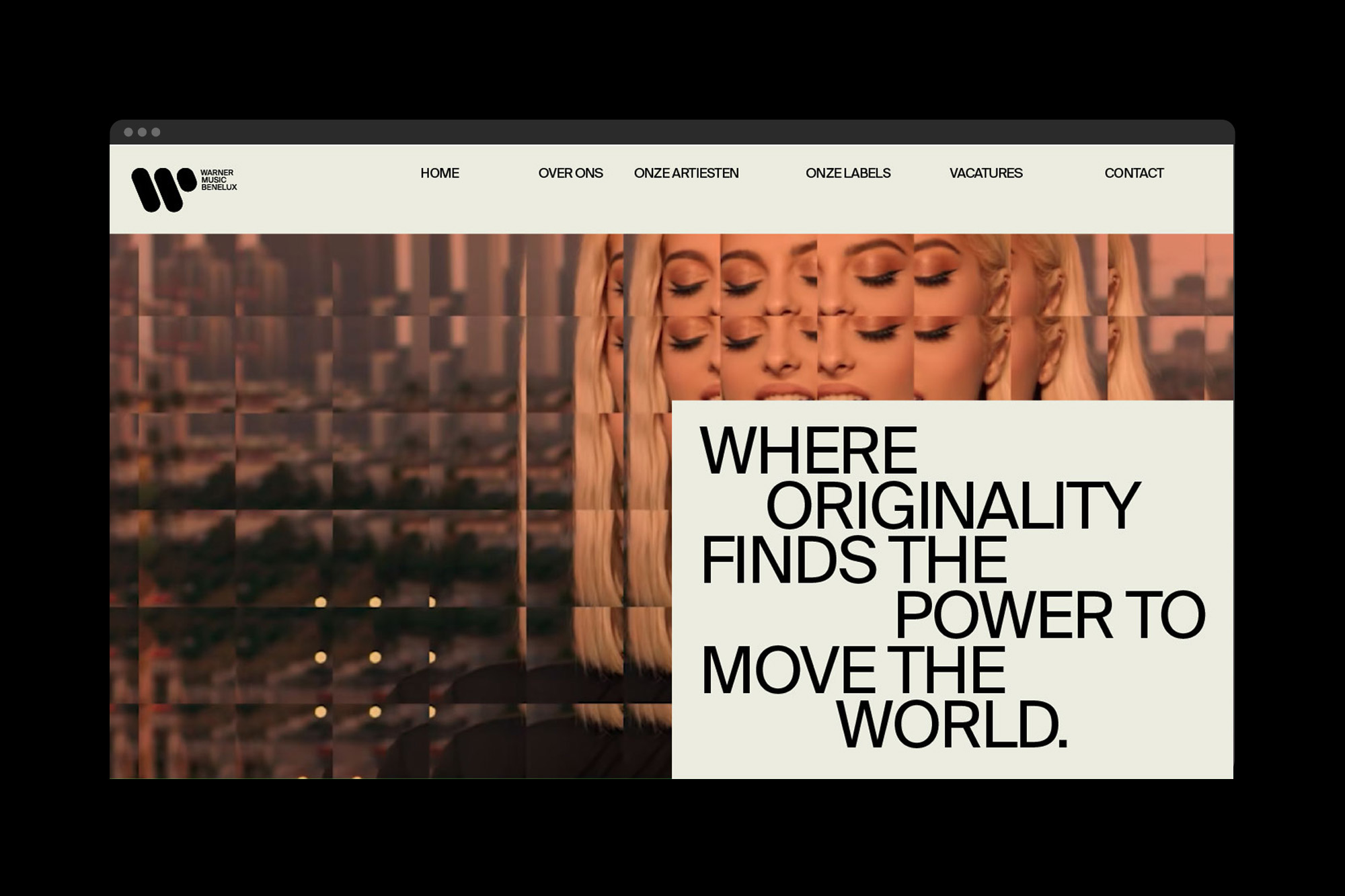
Task: Open the VACATURES page
Action: click(986, 173)
